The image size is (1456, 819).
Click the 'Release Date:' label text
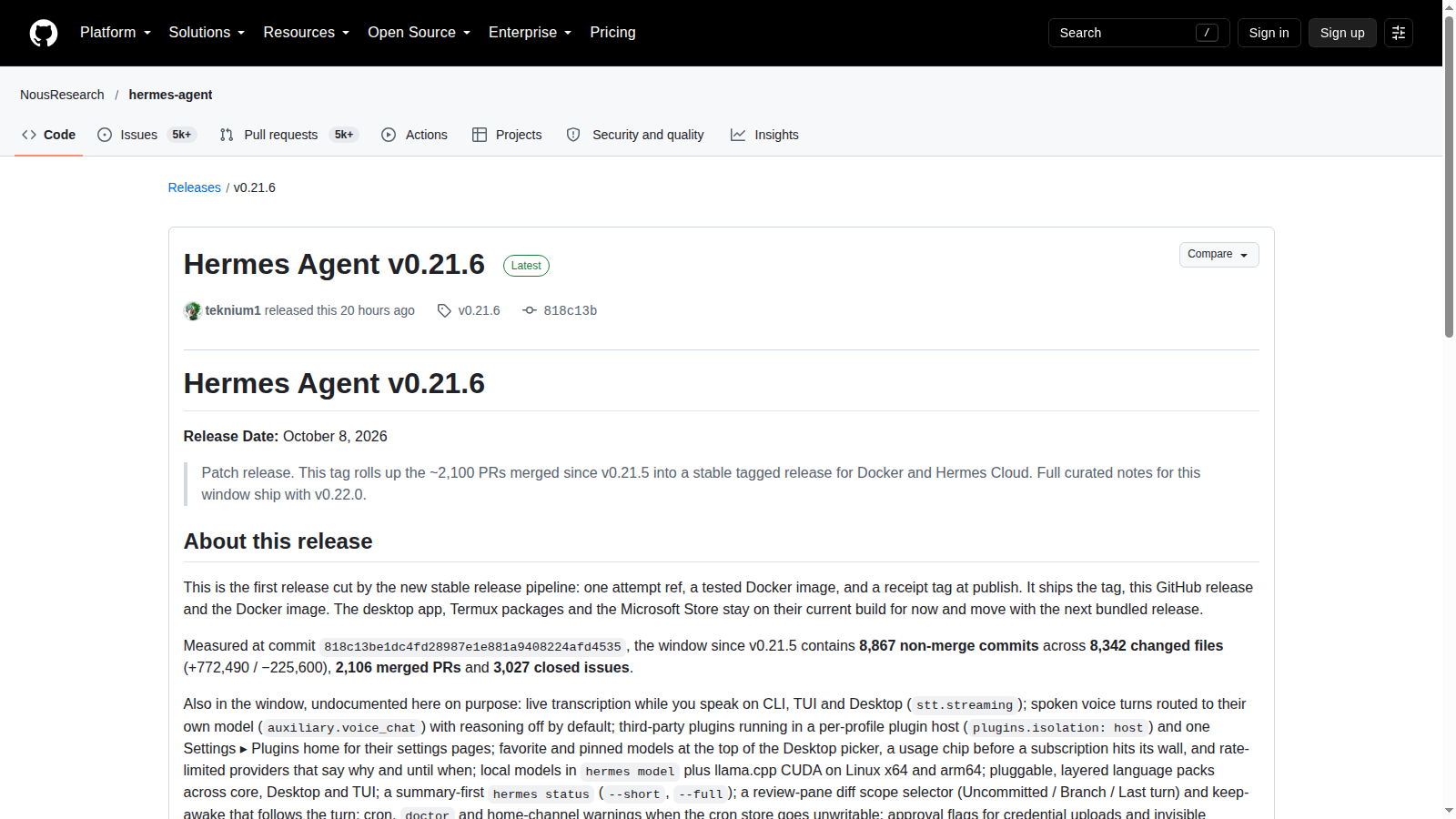coord(231,437)
